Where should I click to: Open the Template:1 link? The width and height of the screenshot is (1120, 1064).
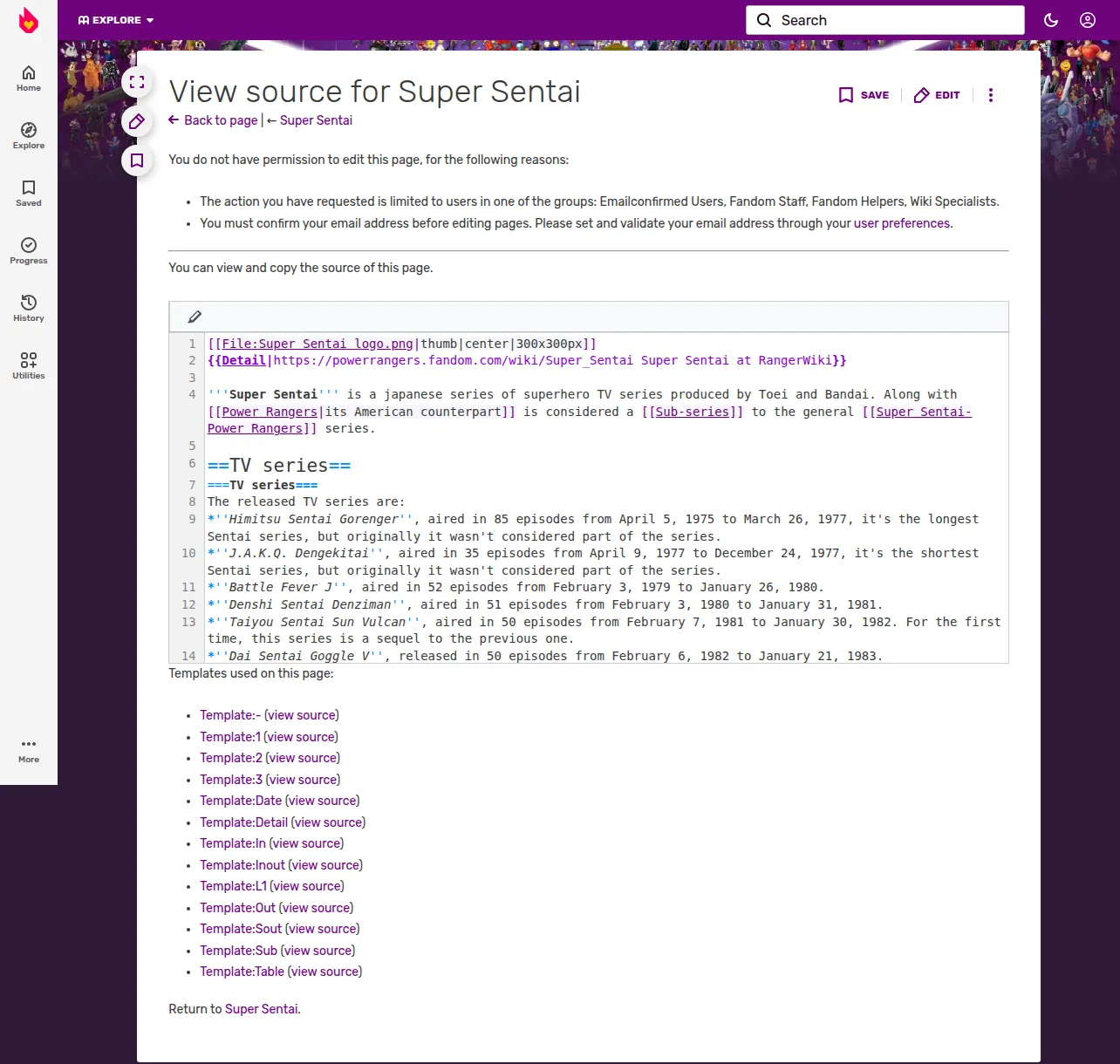[x=230, y=737]
